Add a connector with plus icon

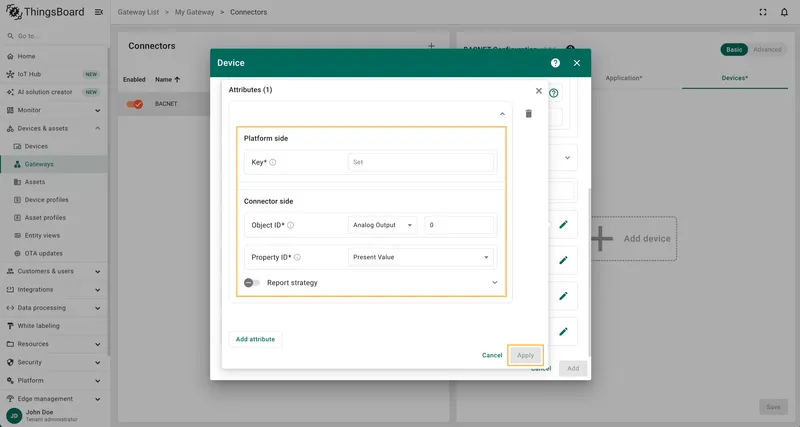click(x=431, y=46)
